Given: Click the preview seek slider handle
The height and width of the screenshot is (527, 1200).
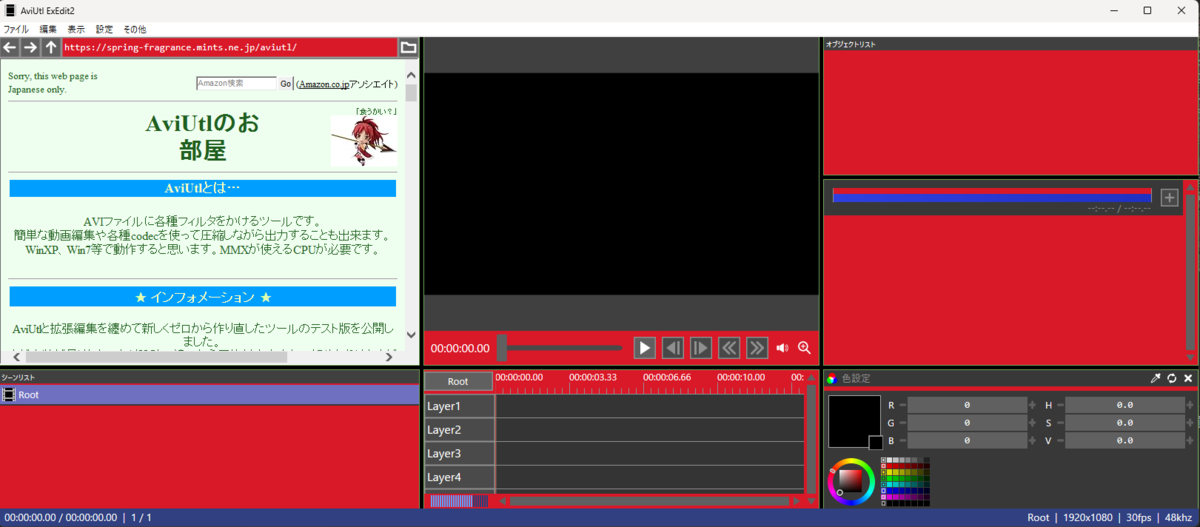Looking at the screenshot, I should tap(502, 348).
